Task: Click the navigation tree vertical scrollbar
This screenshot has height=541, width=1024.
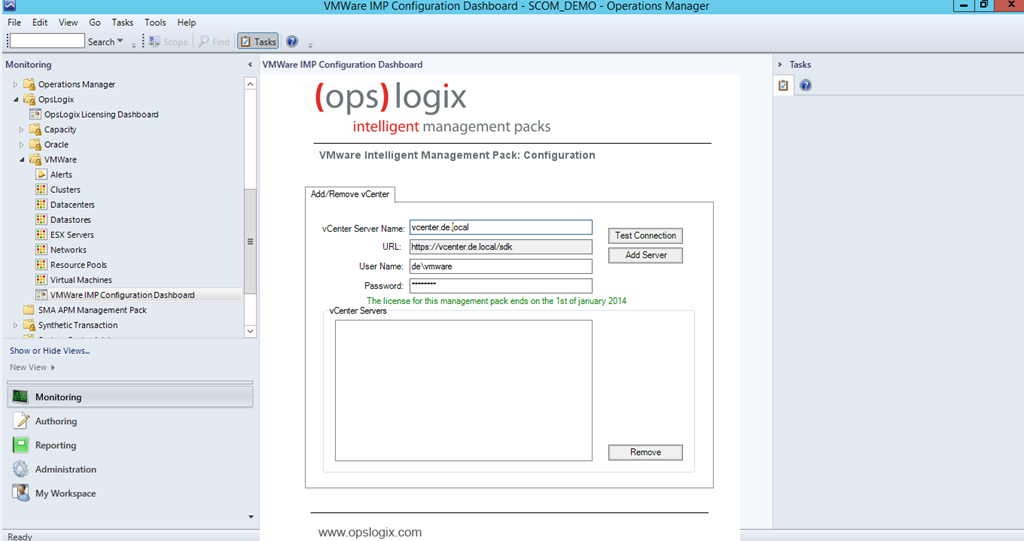Action: 250,240
